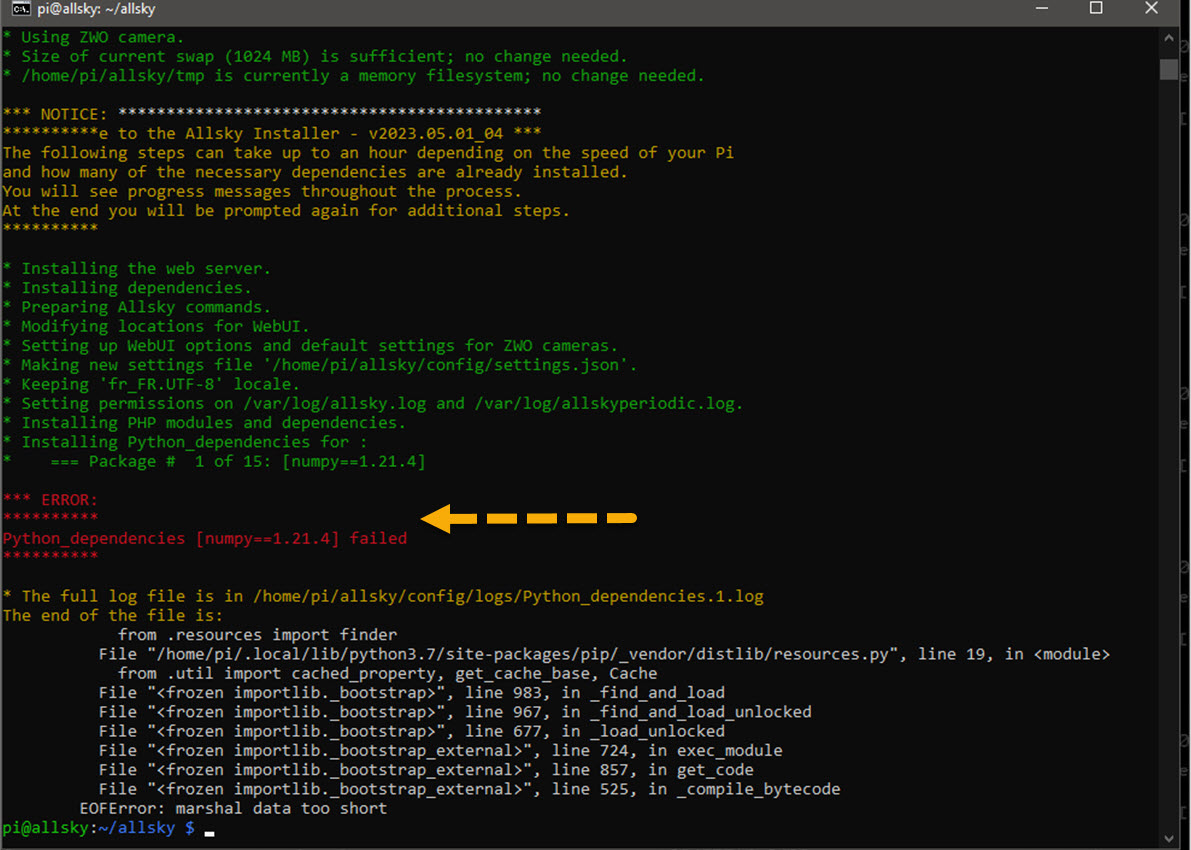Click the vertical scrollbar thumb
Screen dimensions: 1191x850
pos(1168,67)
